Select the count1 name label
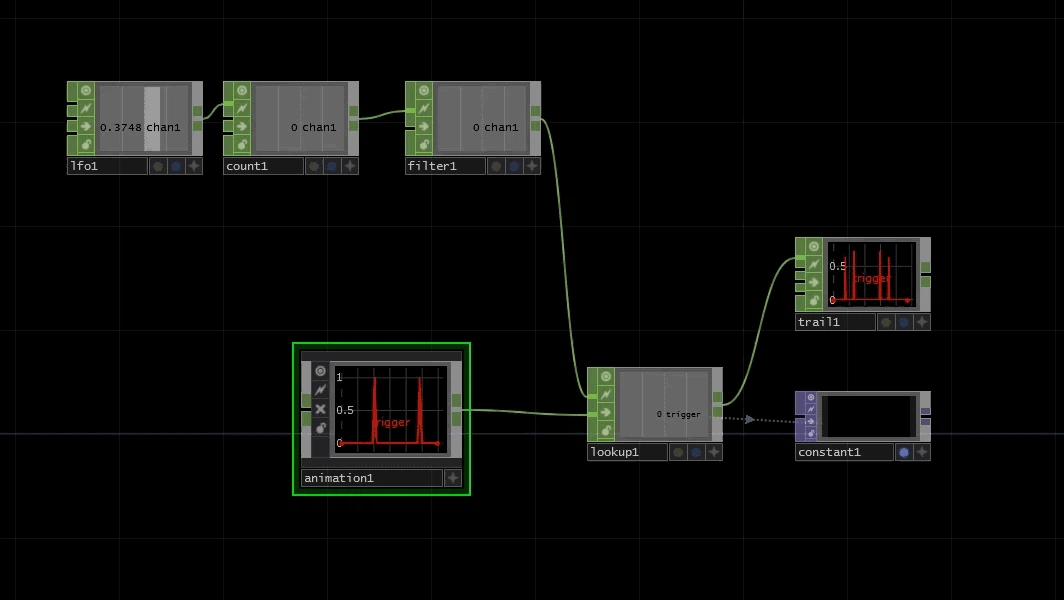This screenshot has height=600, width=1064. [263, 166]
